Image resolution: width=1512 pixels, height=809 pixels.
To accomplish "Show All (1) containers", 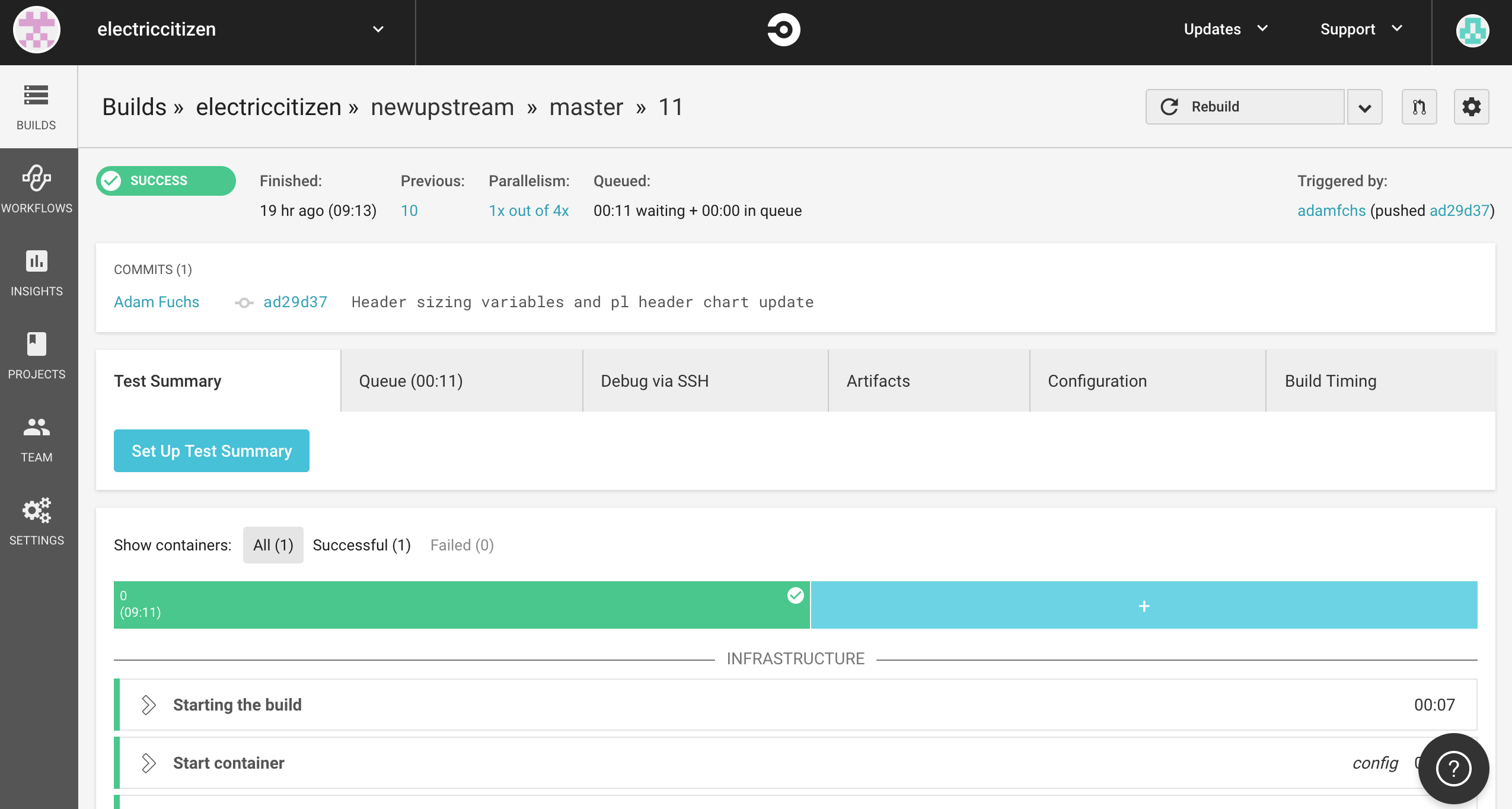I will coord(273,545).
